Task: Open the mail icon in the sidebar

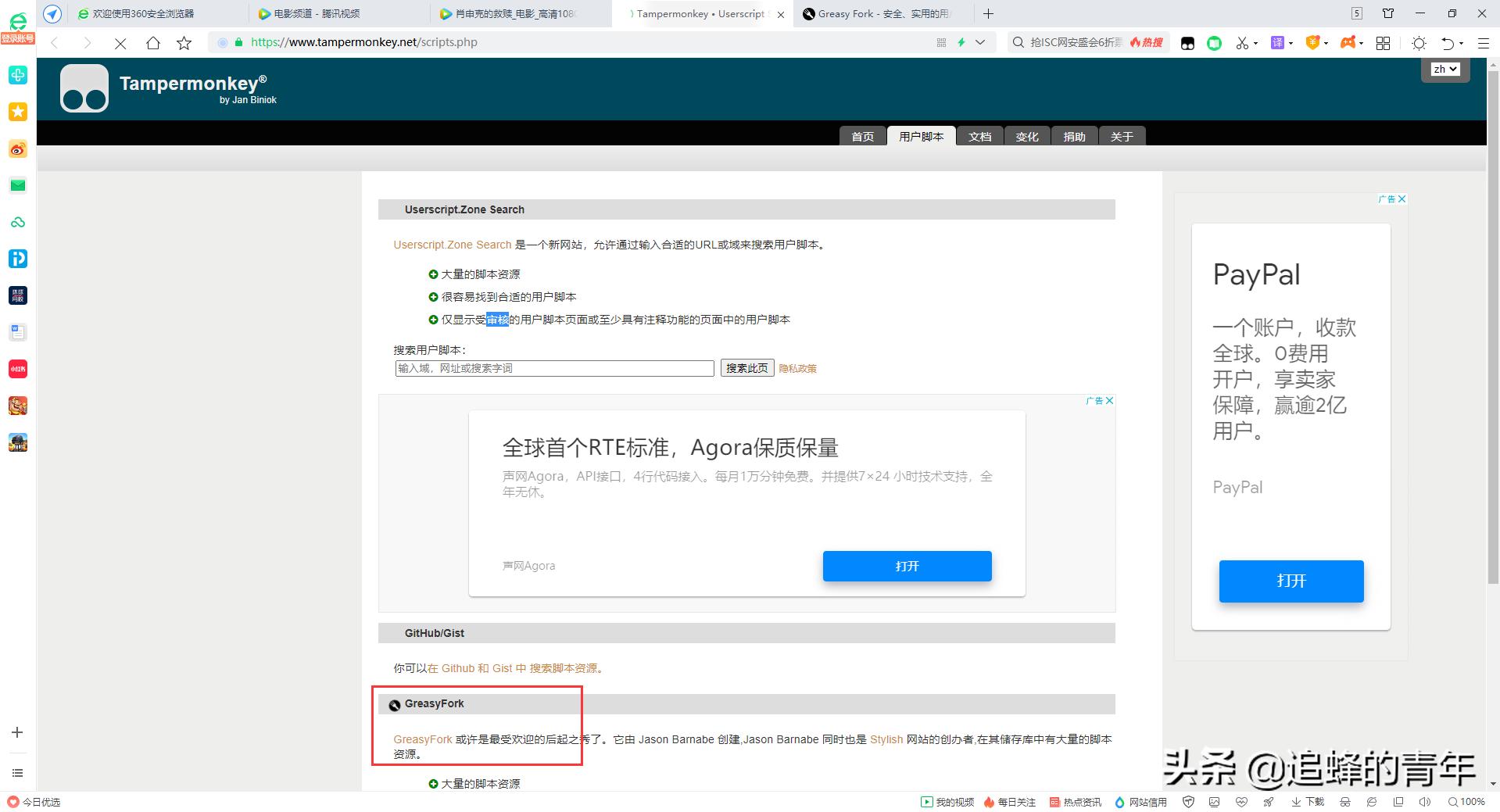Action: [x=17, y=185]
